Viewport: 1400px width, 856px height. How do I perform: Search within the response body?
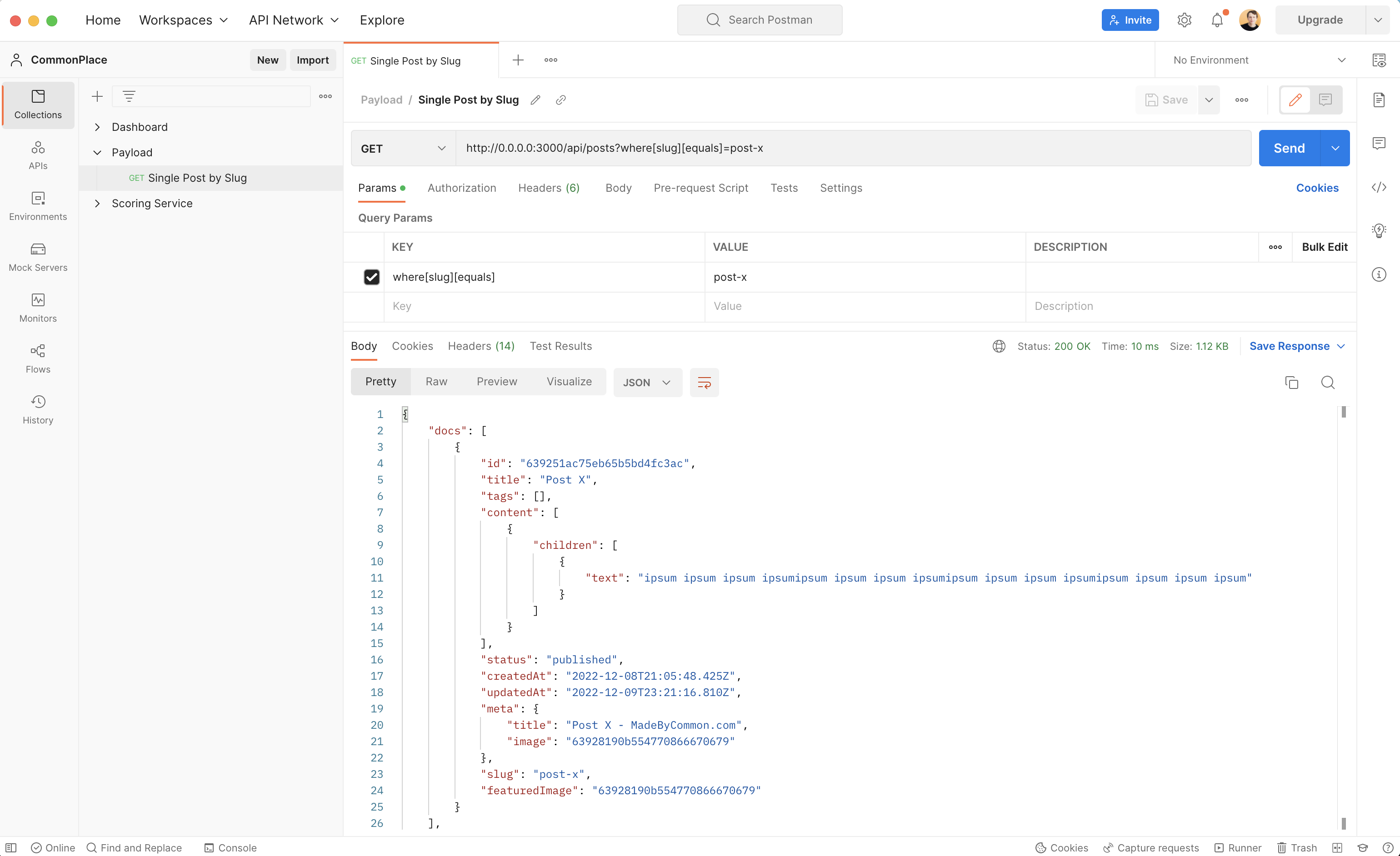(x=1328, y=382)
